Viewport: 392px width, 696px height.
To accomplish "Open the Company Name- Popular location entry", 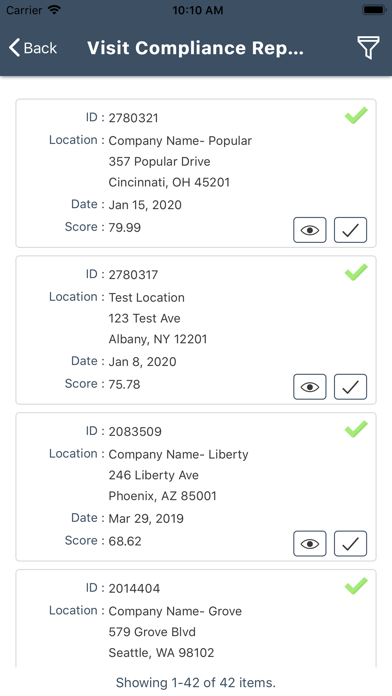I will (180, 141).
